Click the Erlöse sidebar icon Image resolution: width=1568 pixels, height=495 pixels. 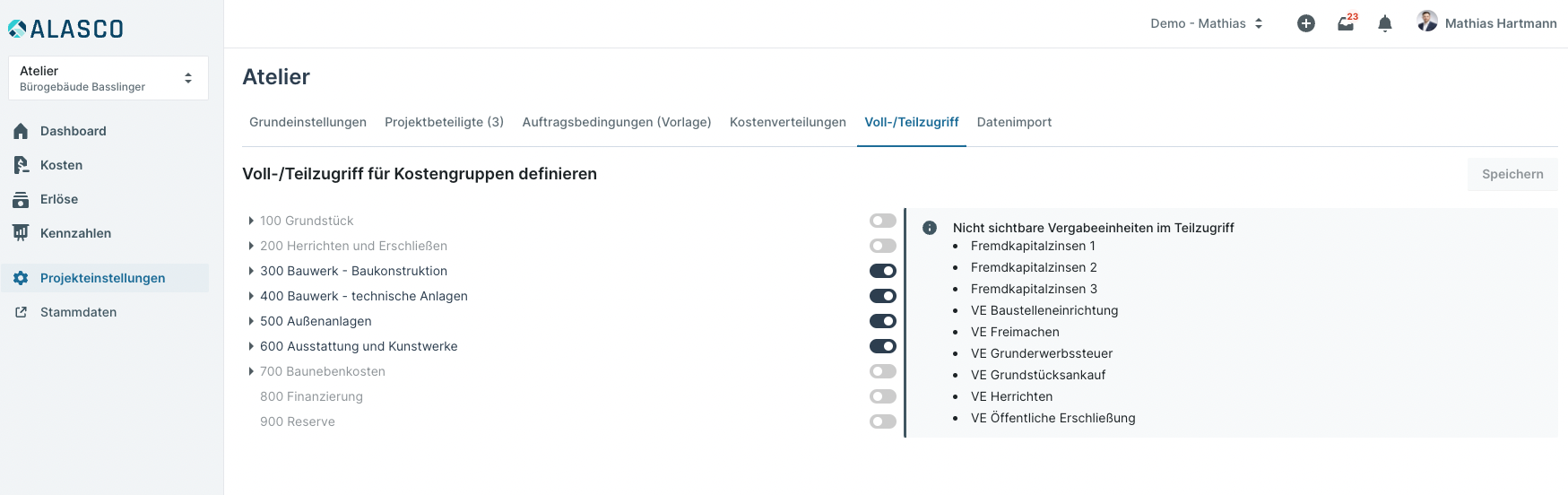[x=21, y=199]
